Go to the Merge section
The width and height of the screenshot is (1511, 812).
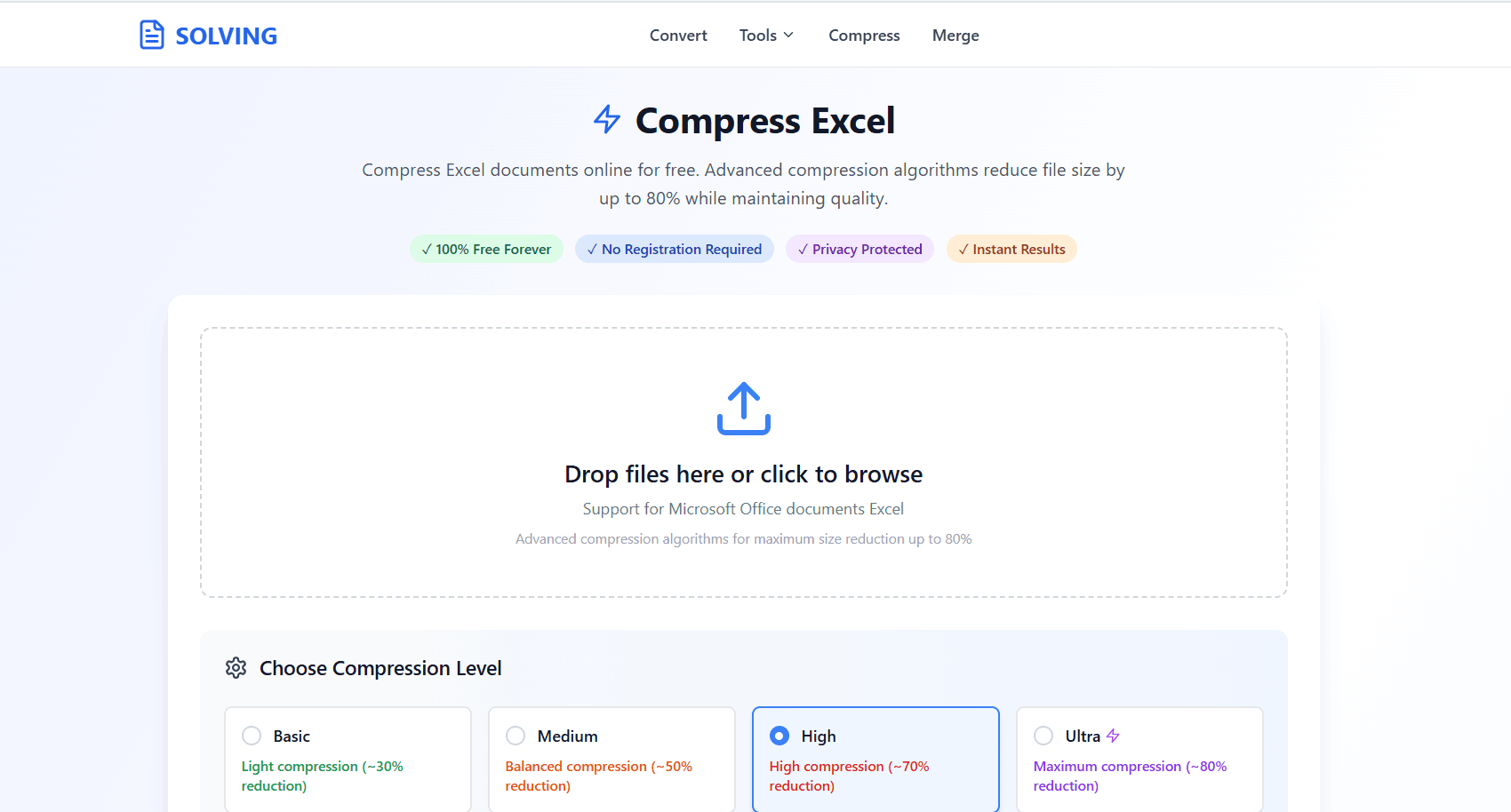click(955, 35)
